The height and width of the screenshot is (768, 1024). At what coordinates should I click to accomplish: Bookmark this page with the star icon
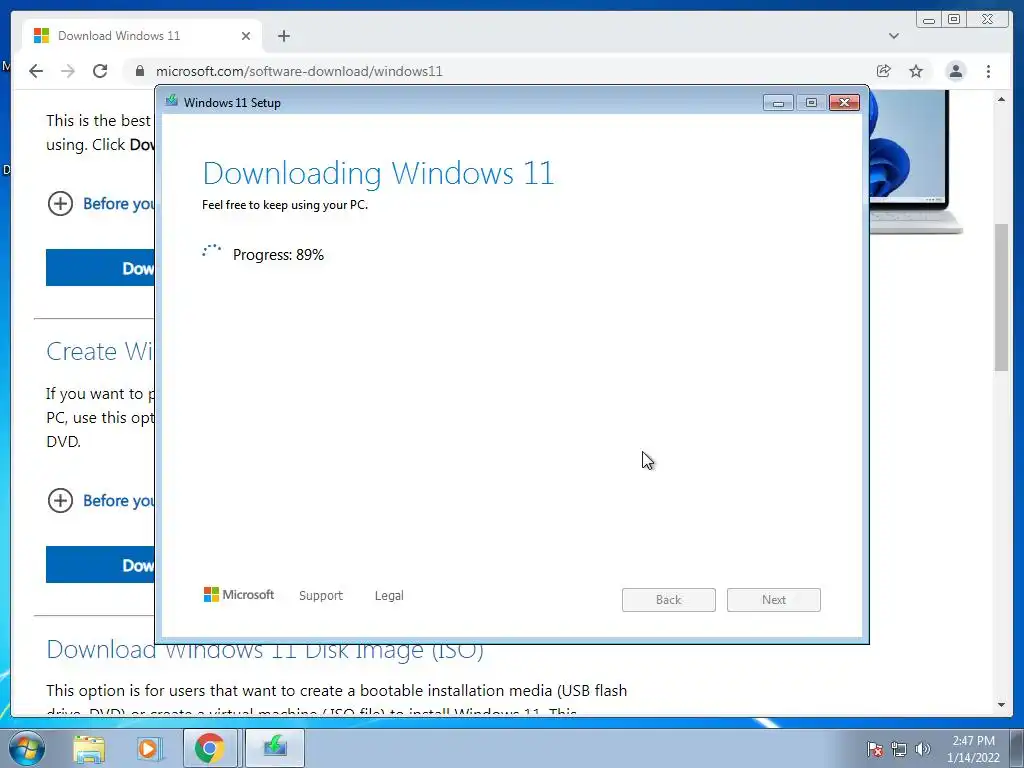coord(916,71)
